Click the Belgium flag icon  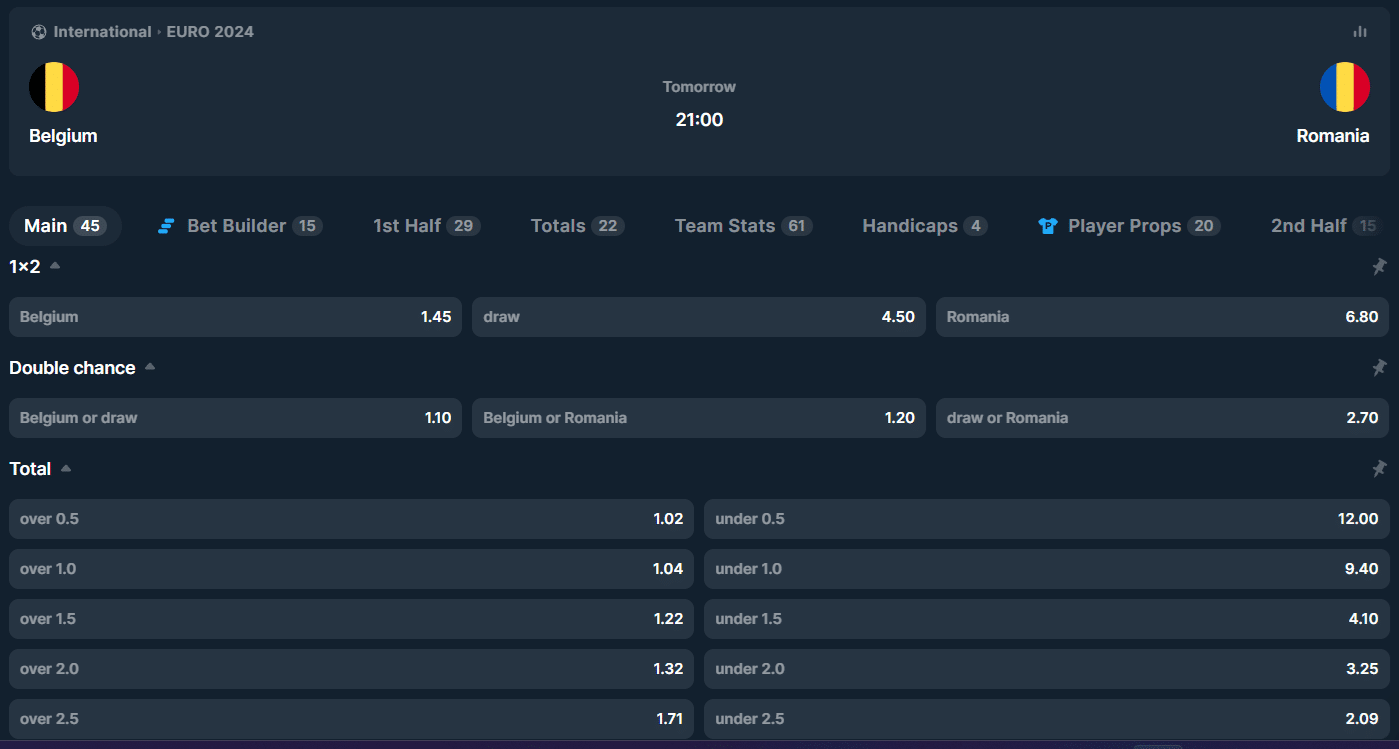pos(54,87)
